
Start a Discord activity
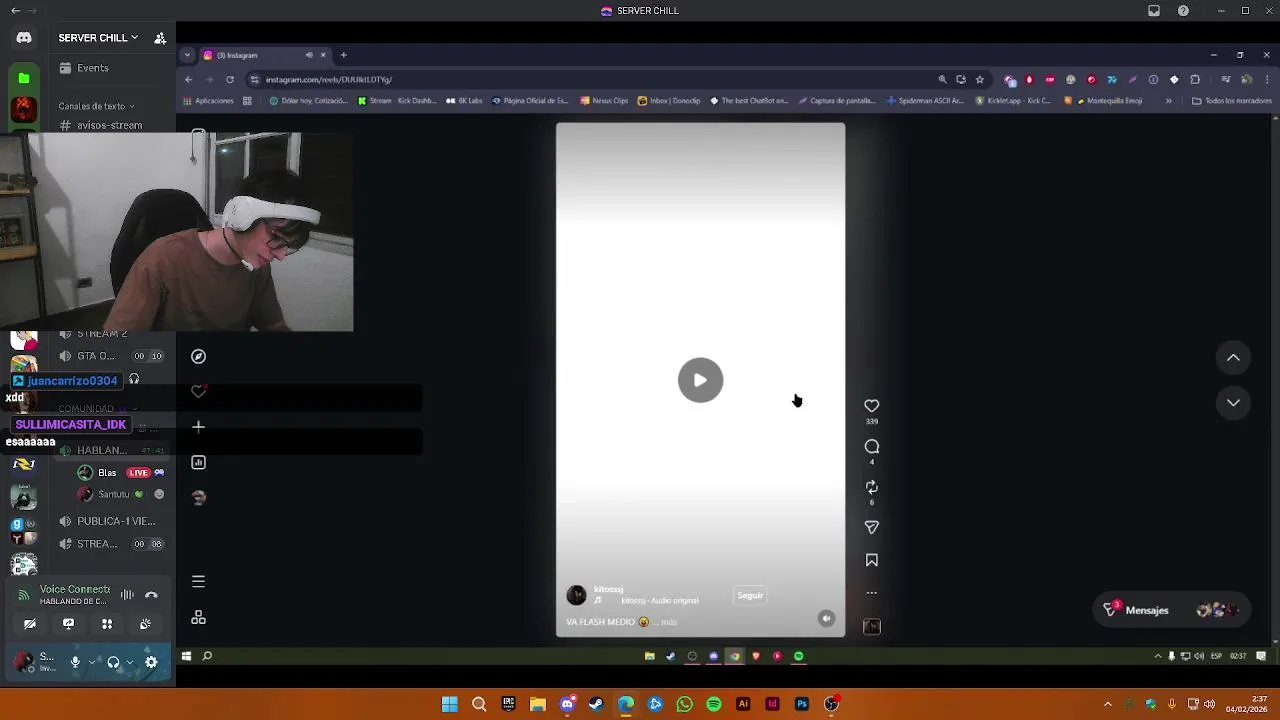coord(107,624)
